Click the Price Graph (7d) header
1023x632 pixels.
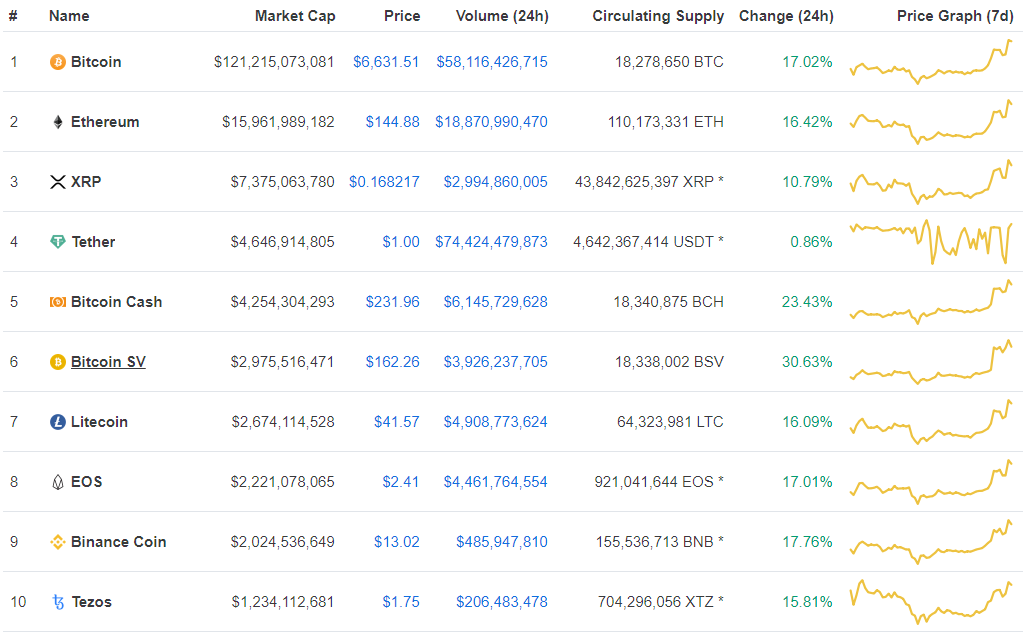[x=955, y=16]
